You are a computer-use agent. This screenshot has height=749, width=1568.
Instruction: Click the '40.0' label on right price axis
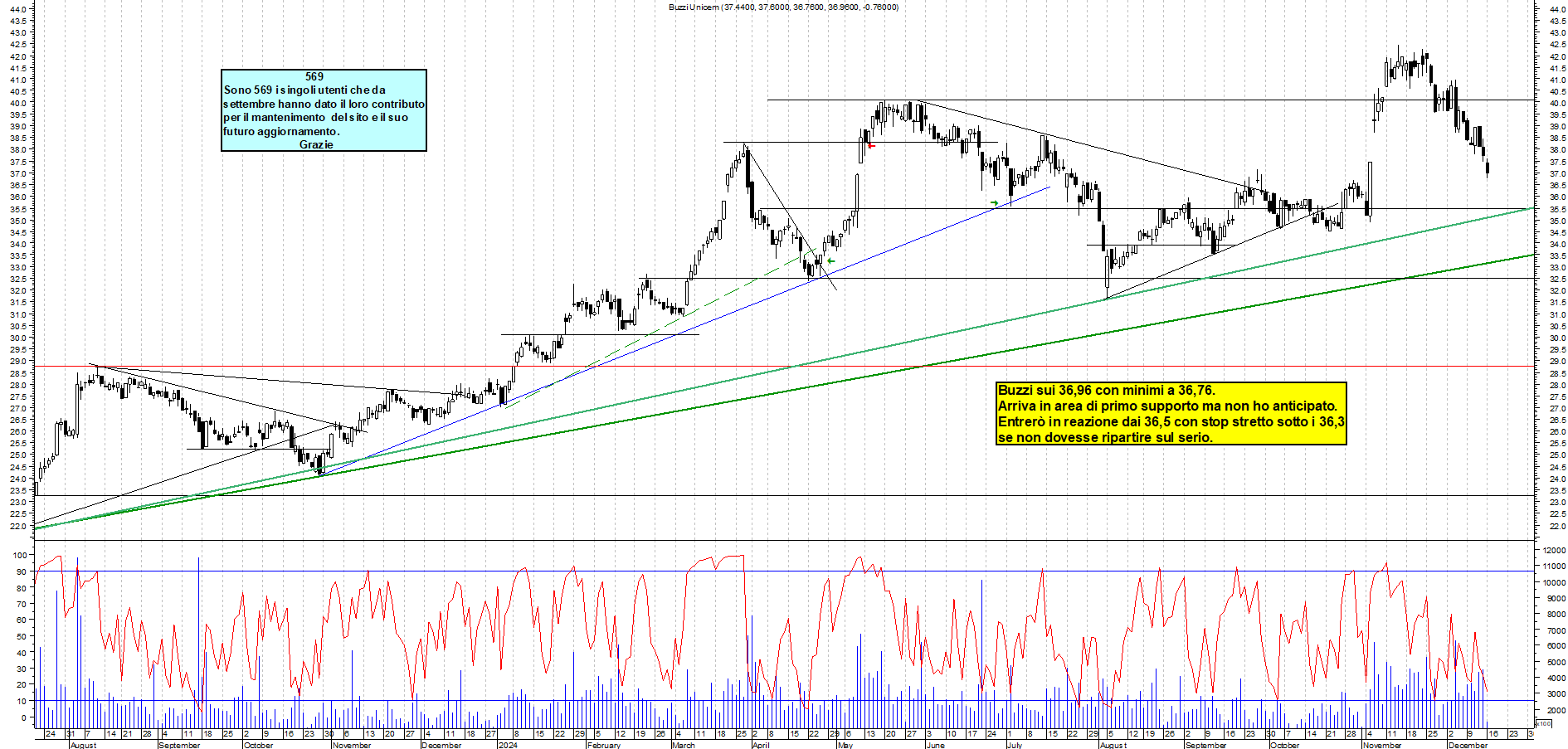(1557, 104)
